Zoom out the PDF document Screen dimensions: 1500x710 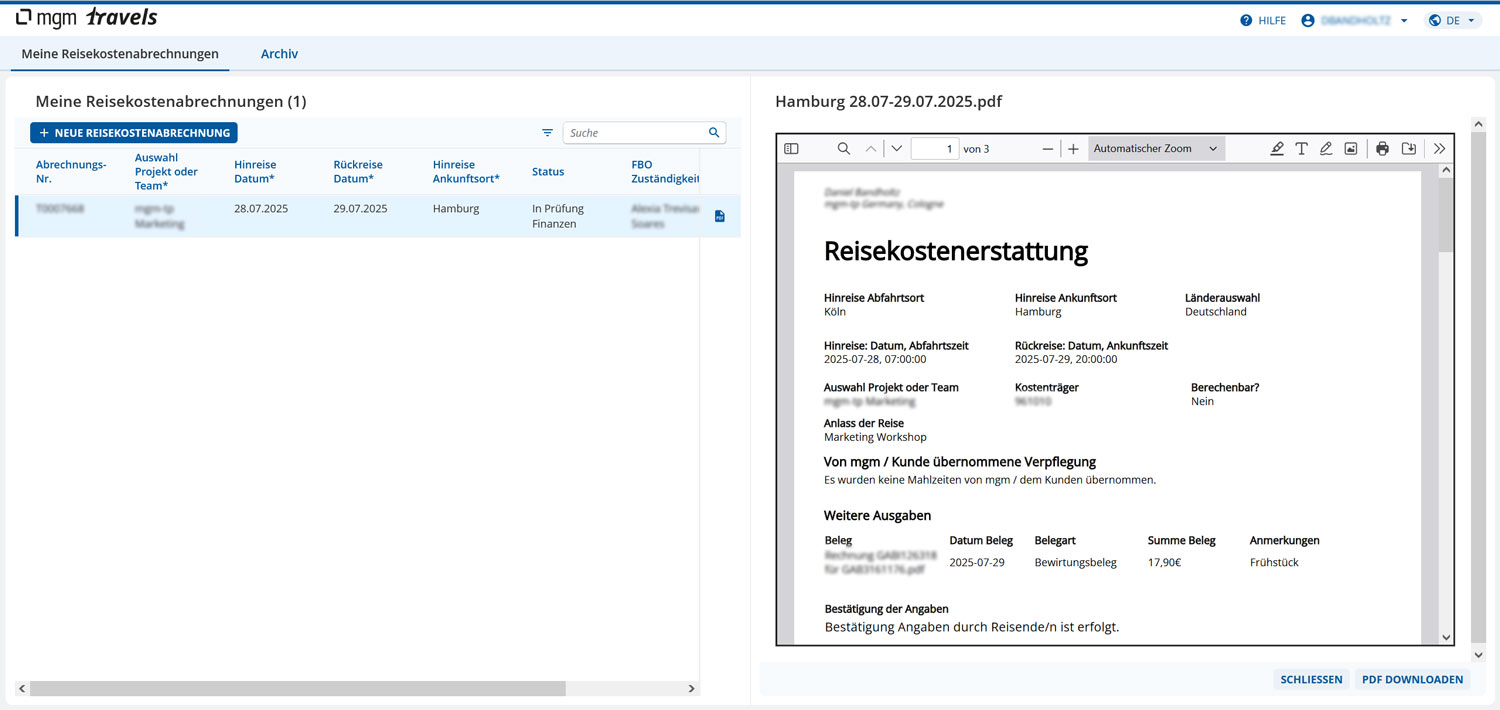pos(1047,149)
